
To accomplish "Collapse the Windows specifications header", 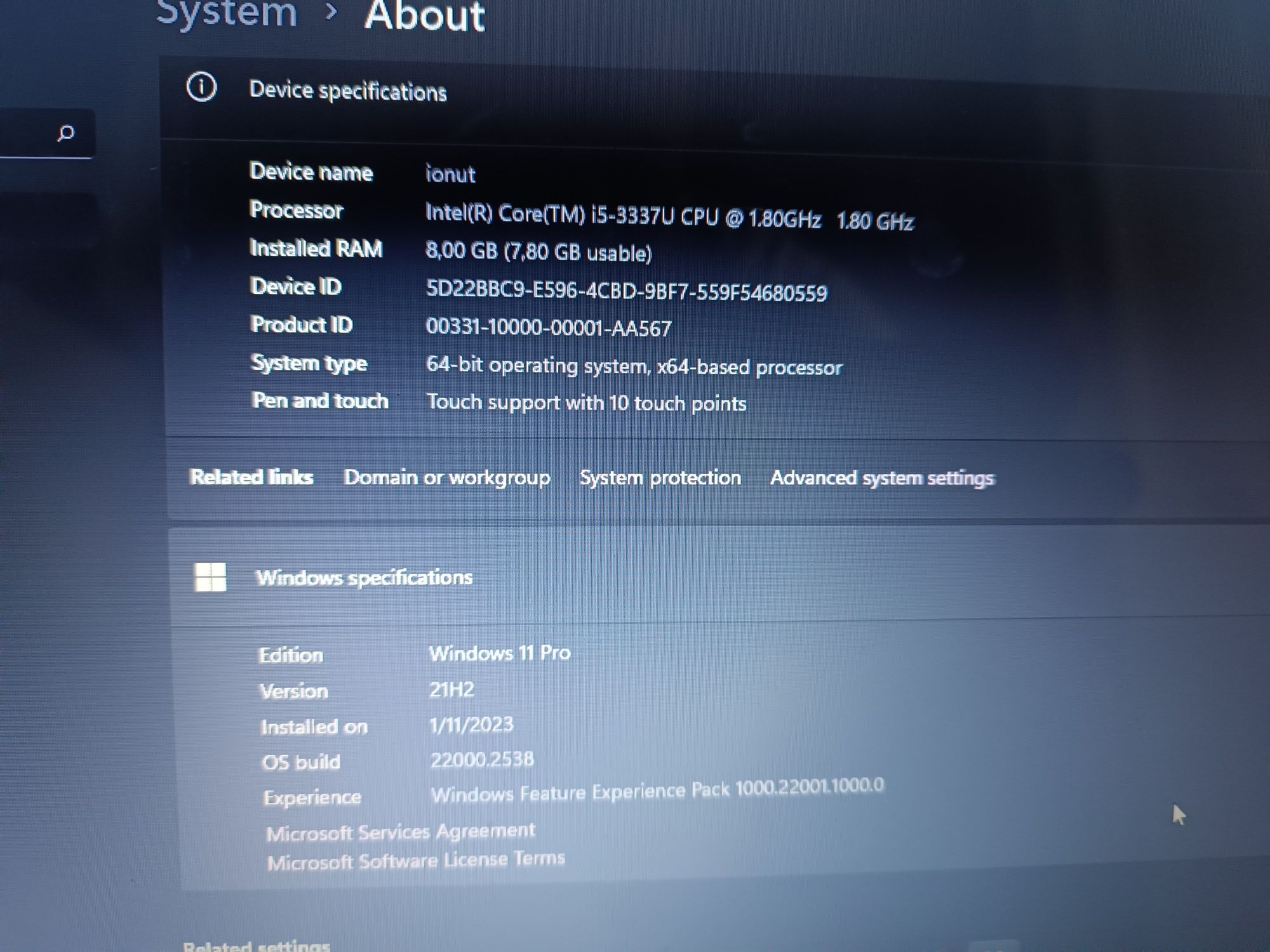I will click(719, 578).
